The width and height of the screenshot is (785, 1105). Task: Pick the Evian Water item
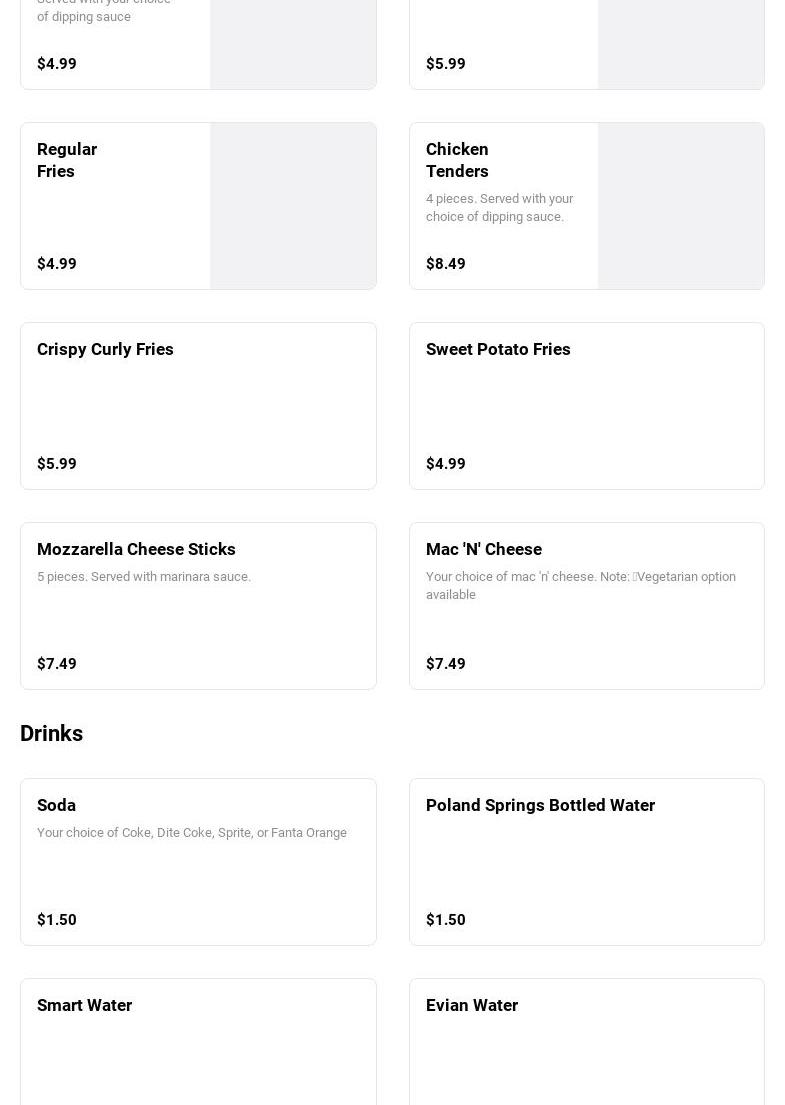click(472, 1005)
